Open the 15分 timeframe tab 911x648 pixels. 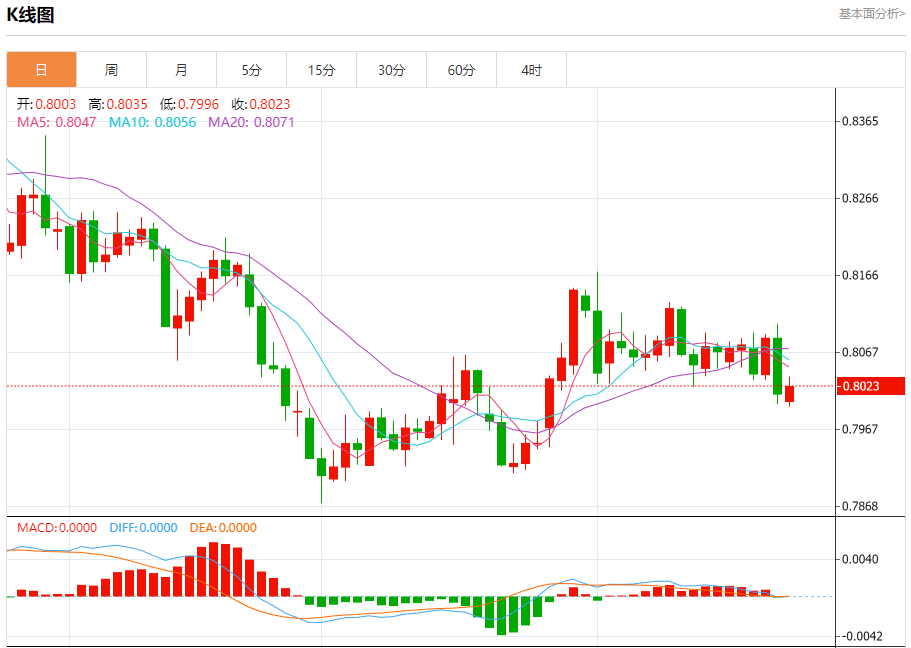pyautogui.click(x=321, y=70)
